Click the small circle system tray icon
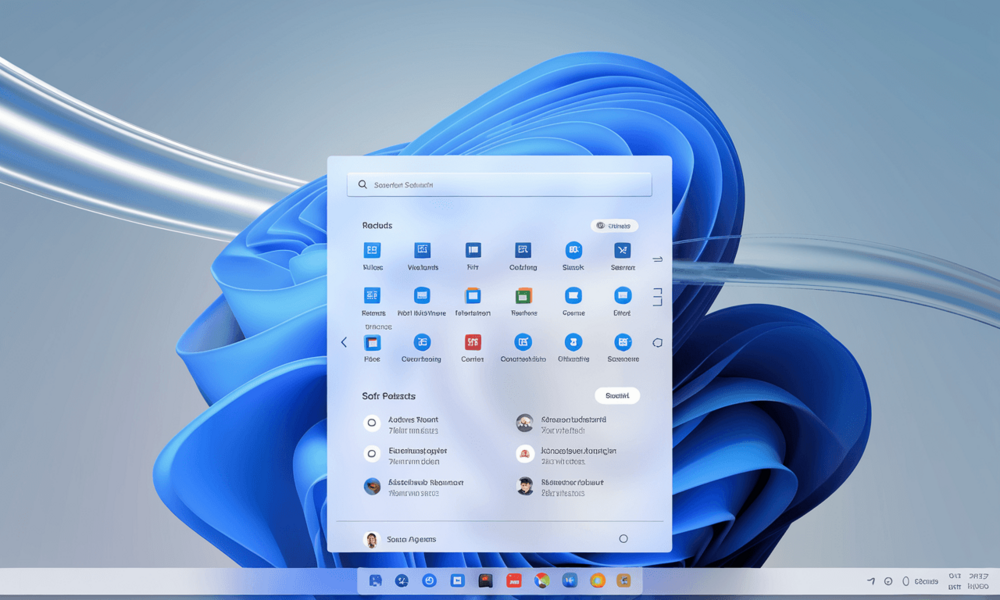Screen dimensions: 1000x600 coord(888,581)
